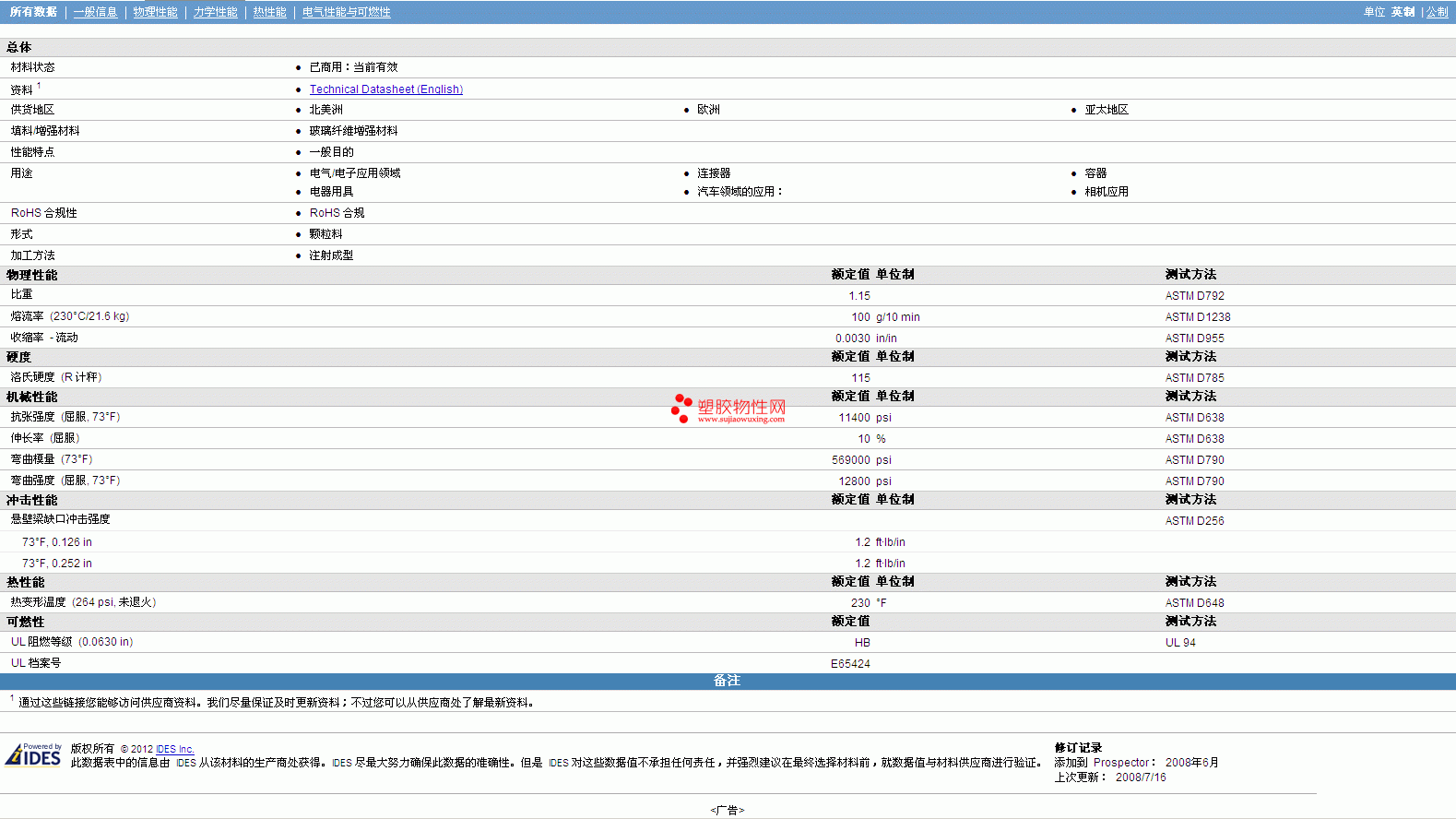Screen dimensions: 1456x819
Task: Select the melt flow value 100
Action: (860, 317)
